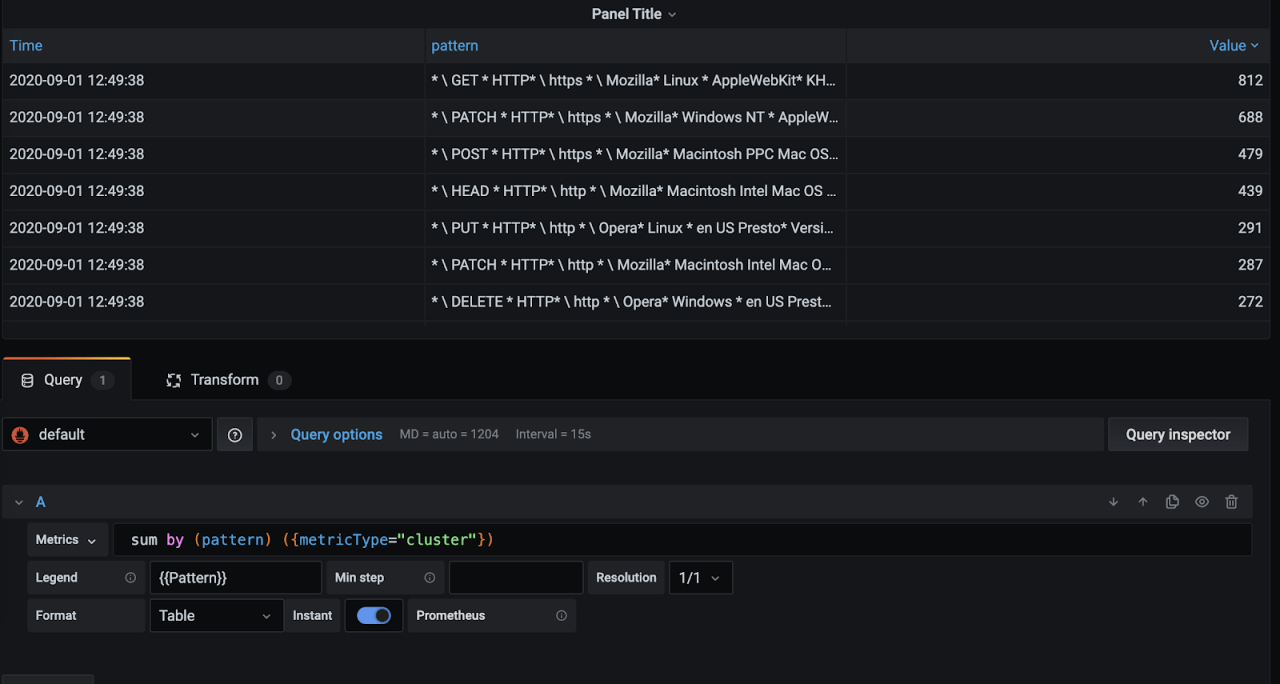
Task: Click the Legend info icon
Action: coord(130,578)
